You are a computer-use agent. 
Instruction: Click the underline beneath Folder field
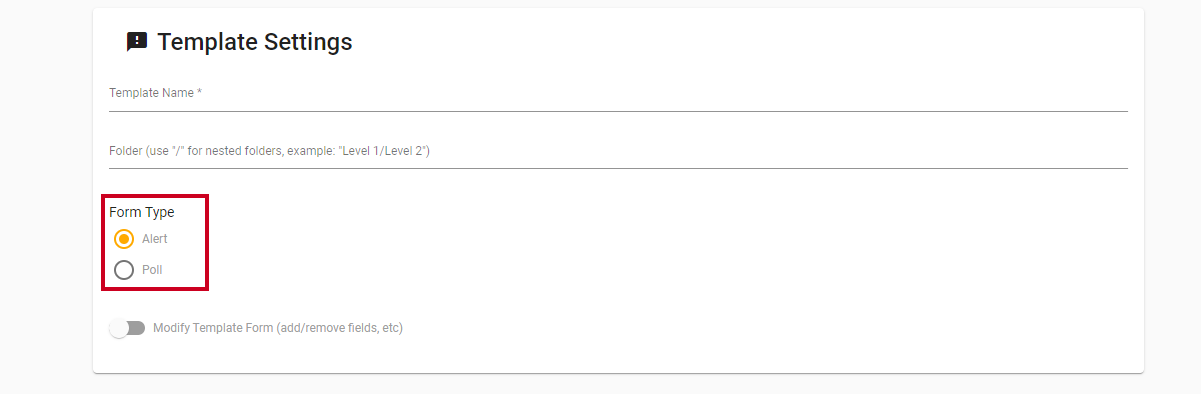pos(618,168)
